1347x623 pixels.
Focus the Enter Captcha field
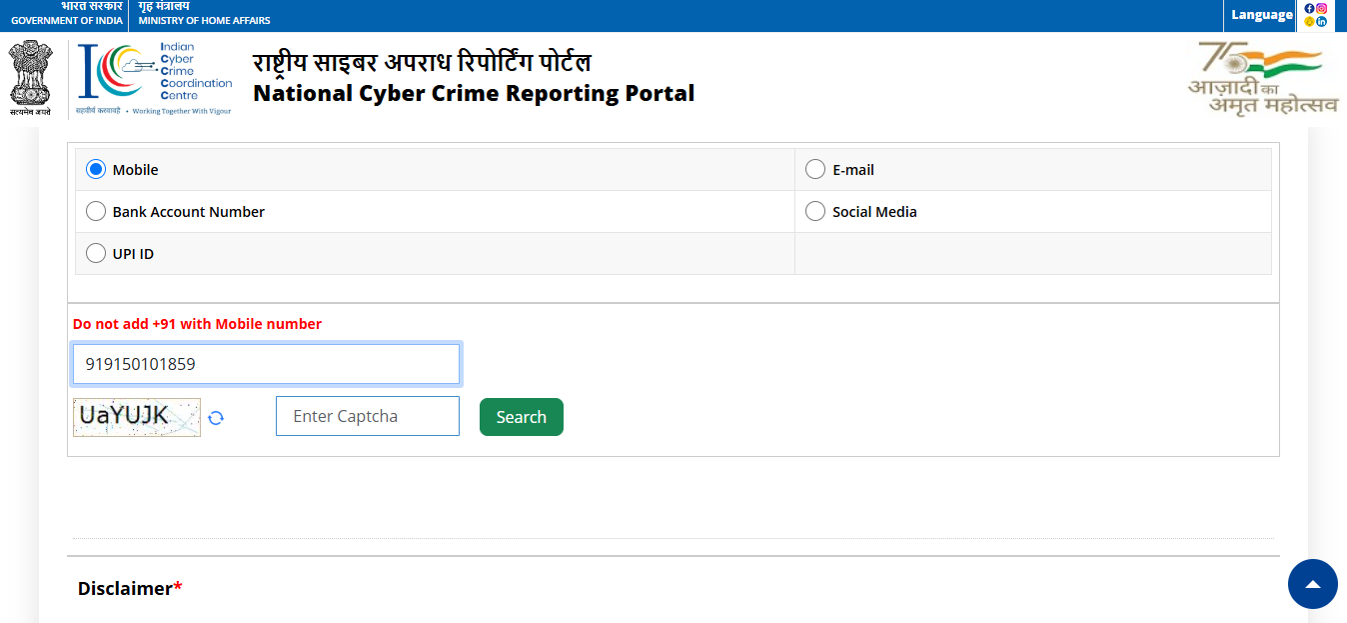[368, 416]
